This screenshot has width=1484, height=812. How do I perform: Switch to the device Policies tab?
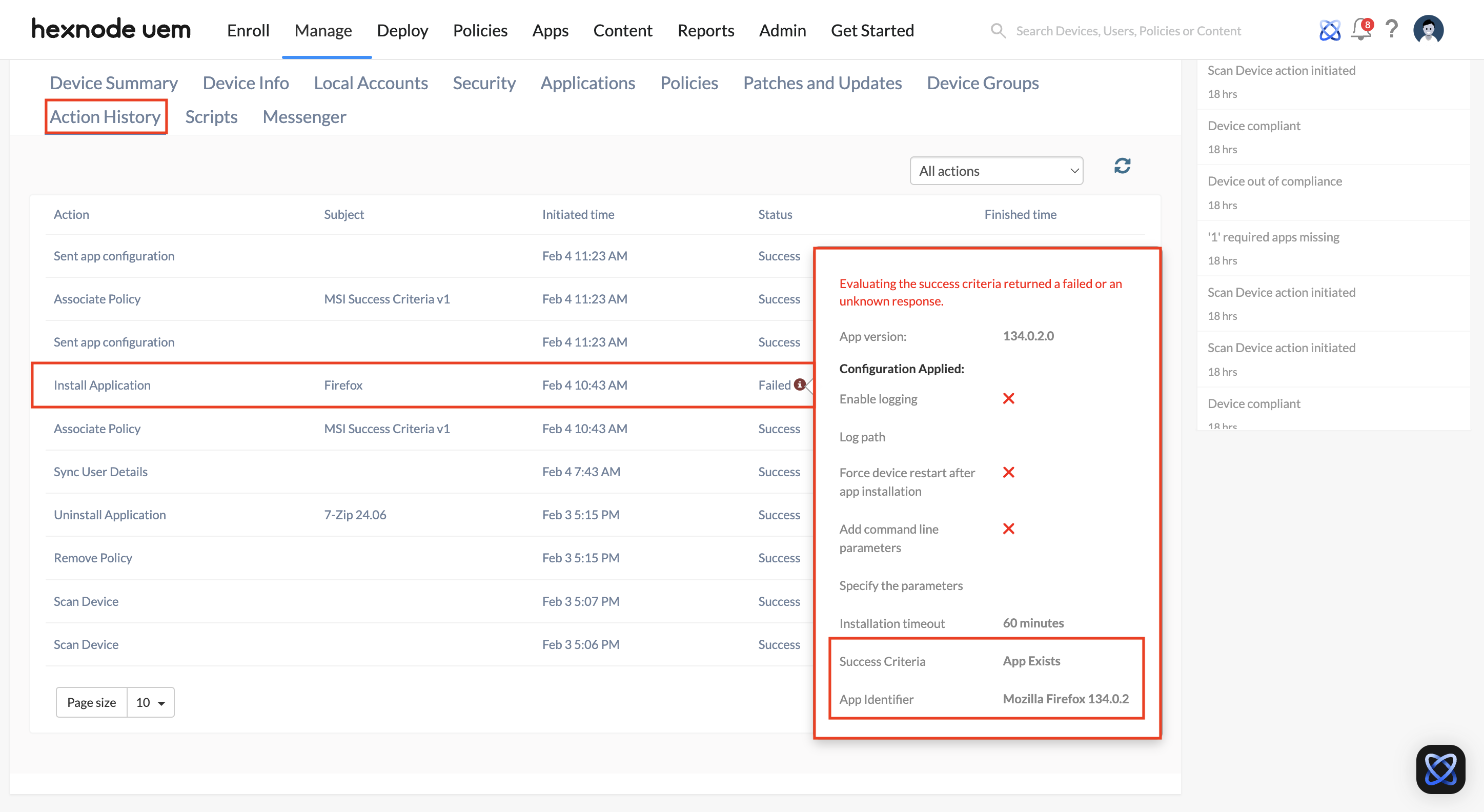click(x=689, y=83)
